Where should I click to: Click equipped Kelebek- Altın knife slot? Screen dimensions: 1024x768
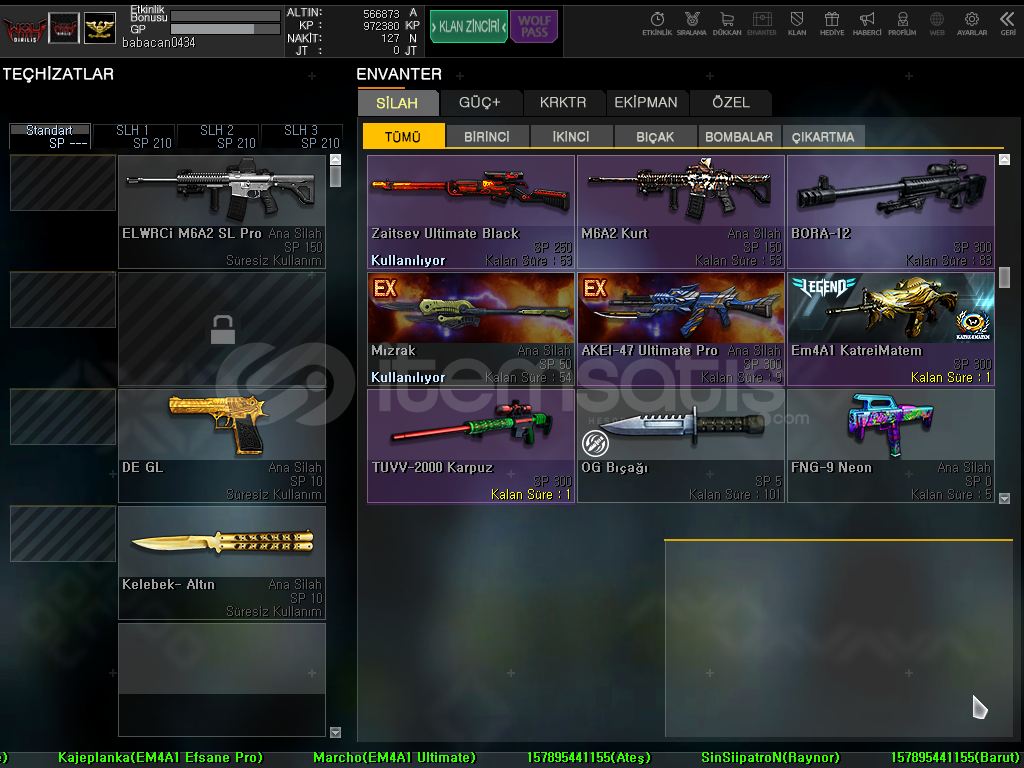[222, 563]
